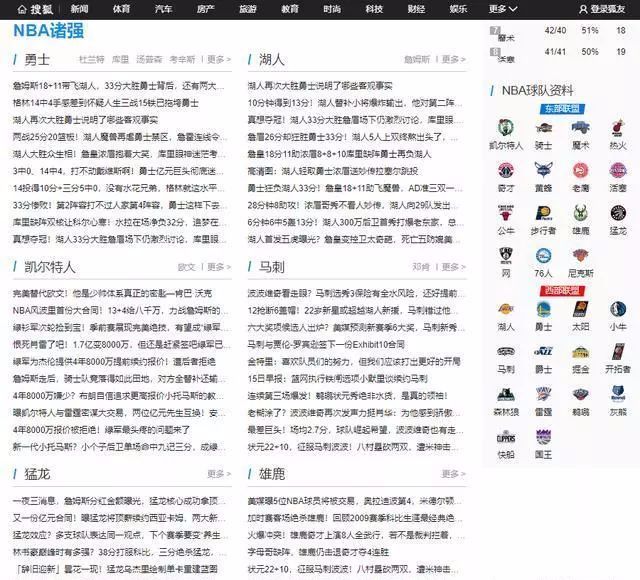Open headline 格林14中4手感差到怀疑人生
The height and width of the screenshot is (580, 640).
(x=106, y=103)
